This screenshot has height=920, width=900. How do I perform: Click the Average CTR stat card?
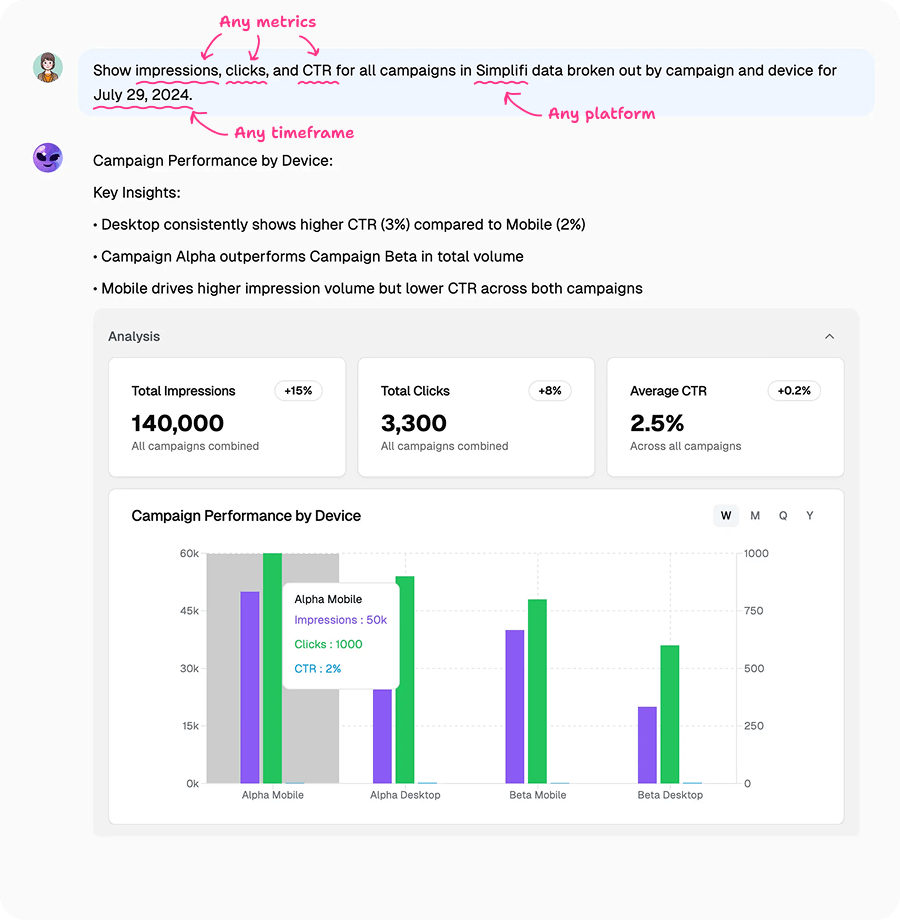(725, 416)
